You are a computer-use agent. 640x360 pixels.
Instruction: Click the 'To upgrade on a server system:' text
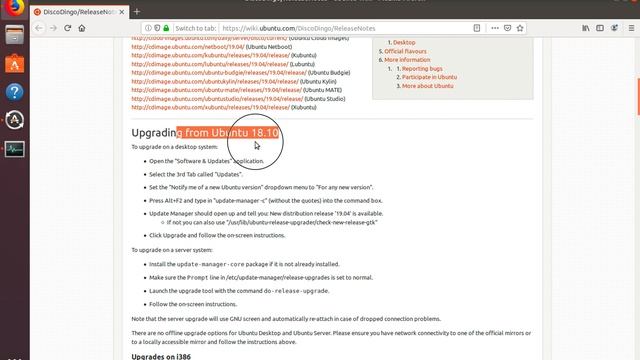[x=172, y=250]
